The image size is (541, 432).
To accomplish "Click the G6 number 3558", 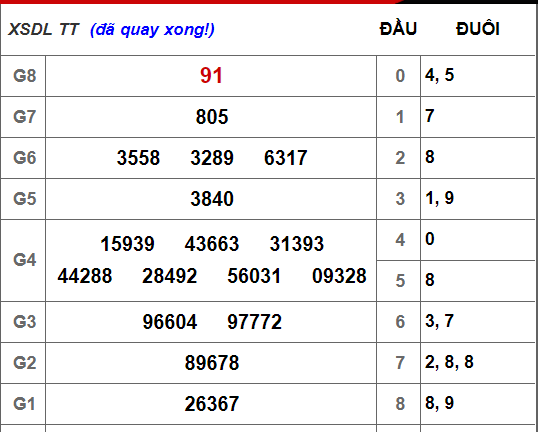I will 138,158.
